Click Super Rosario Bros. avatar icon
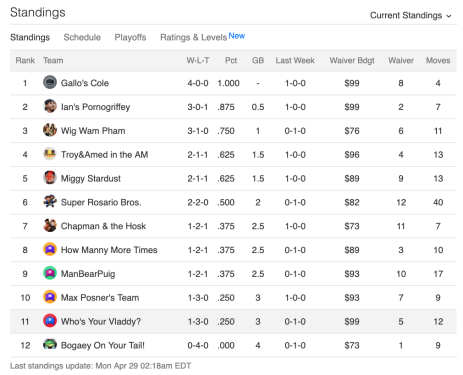Viewport: 463px width, 375px height. pos(50,202)
